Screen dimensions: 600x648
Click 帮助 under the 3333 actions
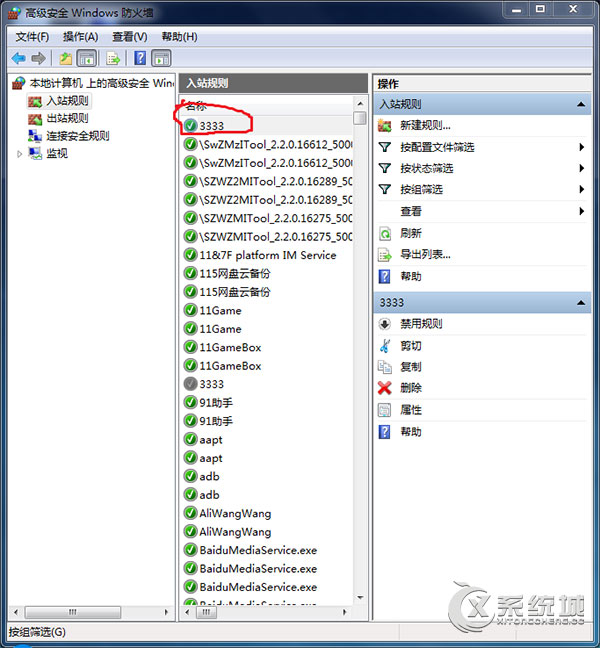[x=411, y=432]
